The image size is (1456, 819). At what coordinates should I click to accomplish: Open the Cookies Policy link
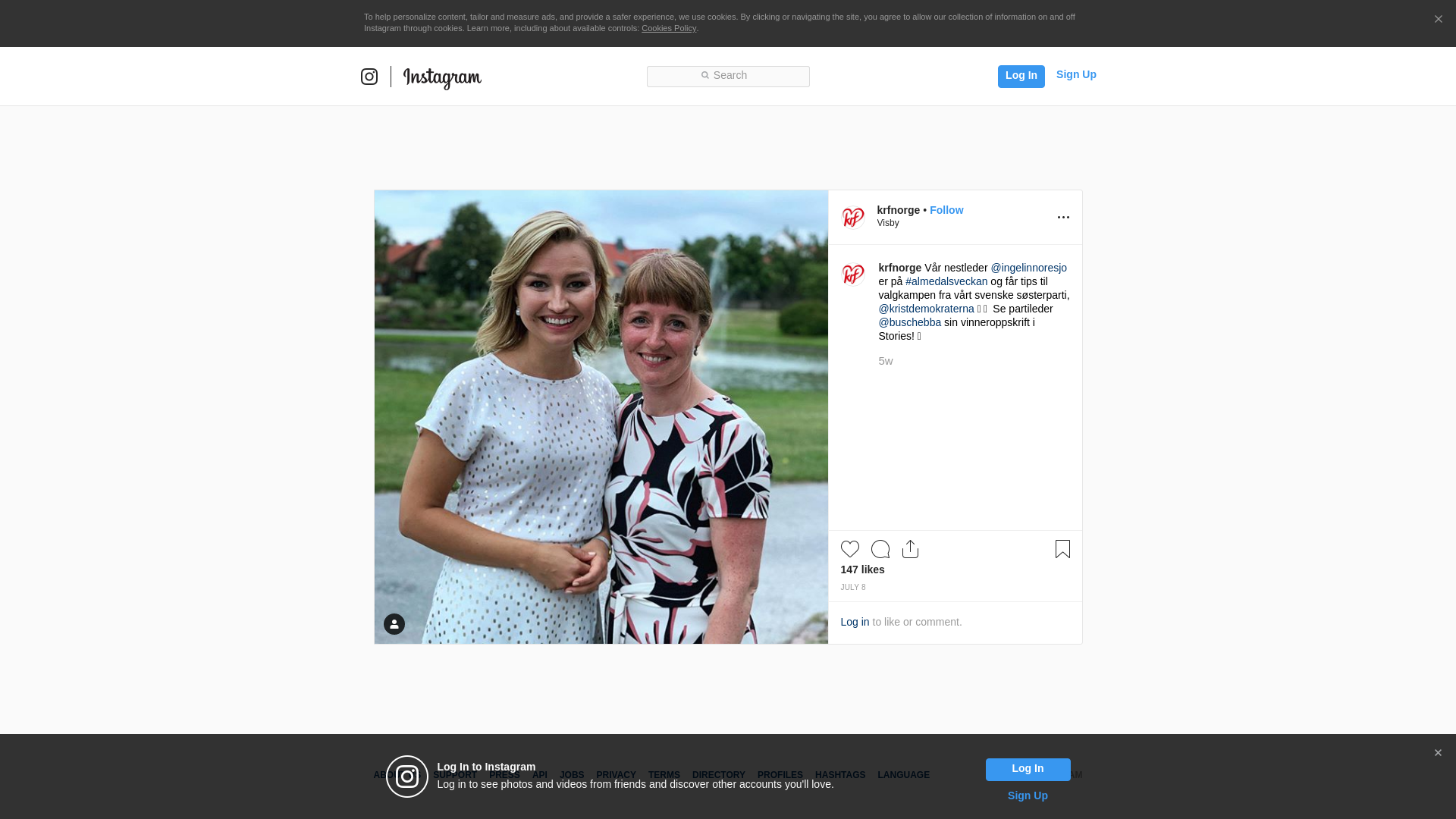pyautogui.click(x=669, y=28)
